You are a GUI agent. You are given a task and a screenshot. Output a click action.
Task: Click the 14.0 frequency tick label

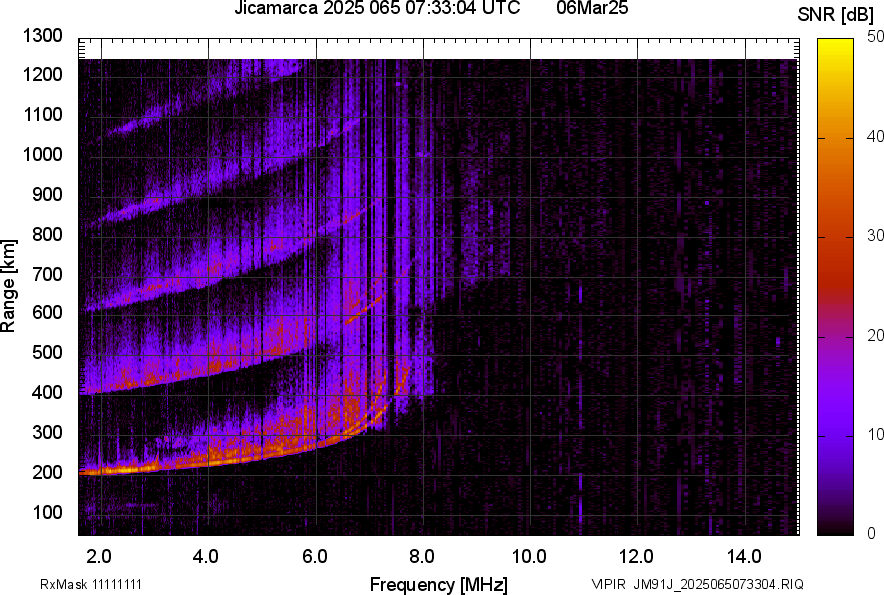pyautogui.click(x=744, y=556)
